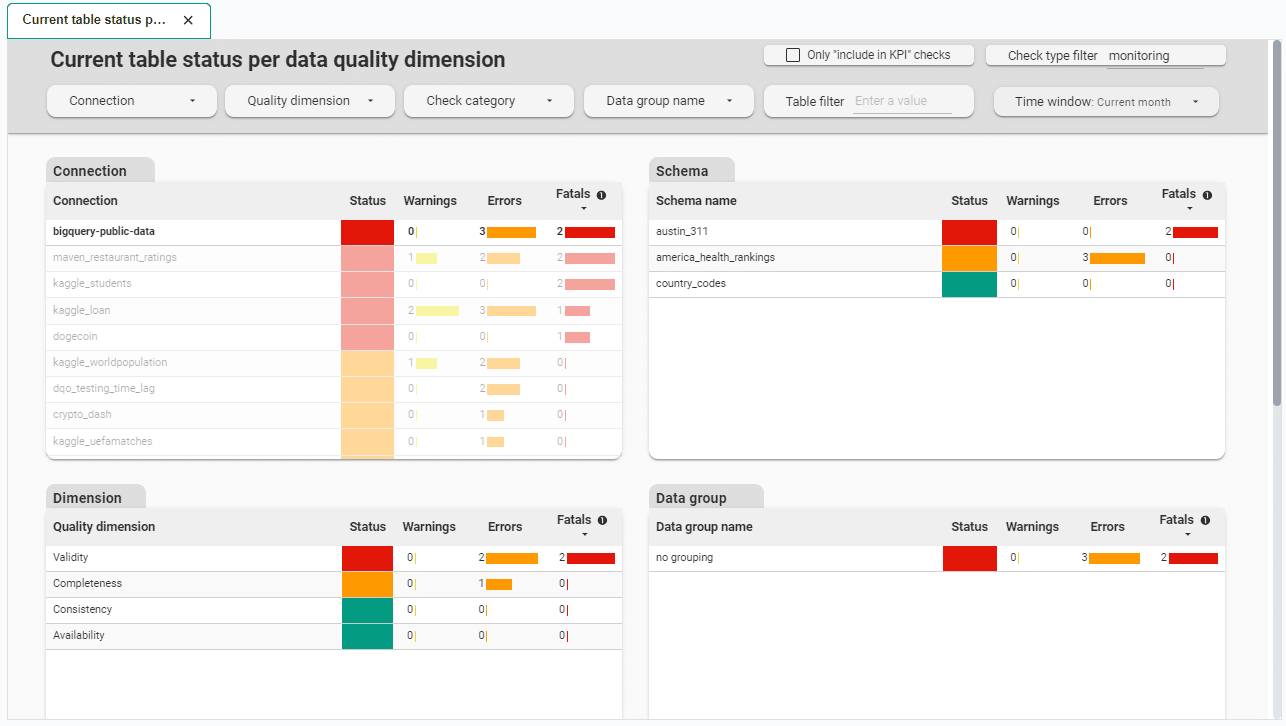
Task: Select the no grouping data group row
Action: 937,558
